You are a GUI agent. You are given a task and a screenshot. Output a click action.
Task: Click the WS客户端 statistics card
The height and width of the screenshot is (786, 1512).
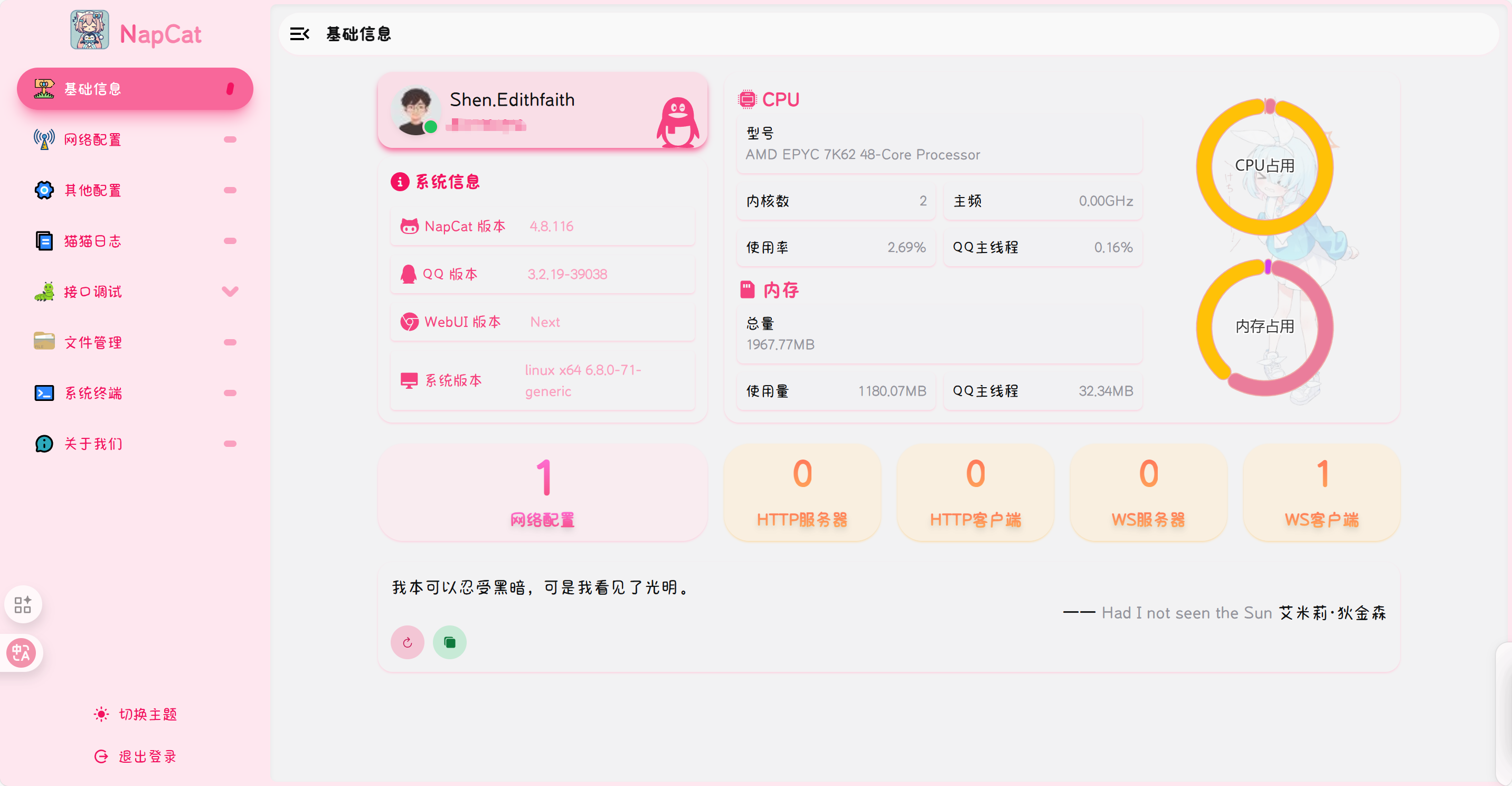pos(1321,492)
